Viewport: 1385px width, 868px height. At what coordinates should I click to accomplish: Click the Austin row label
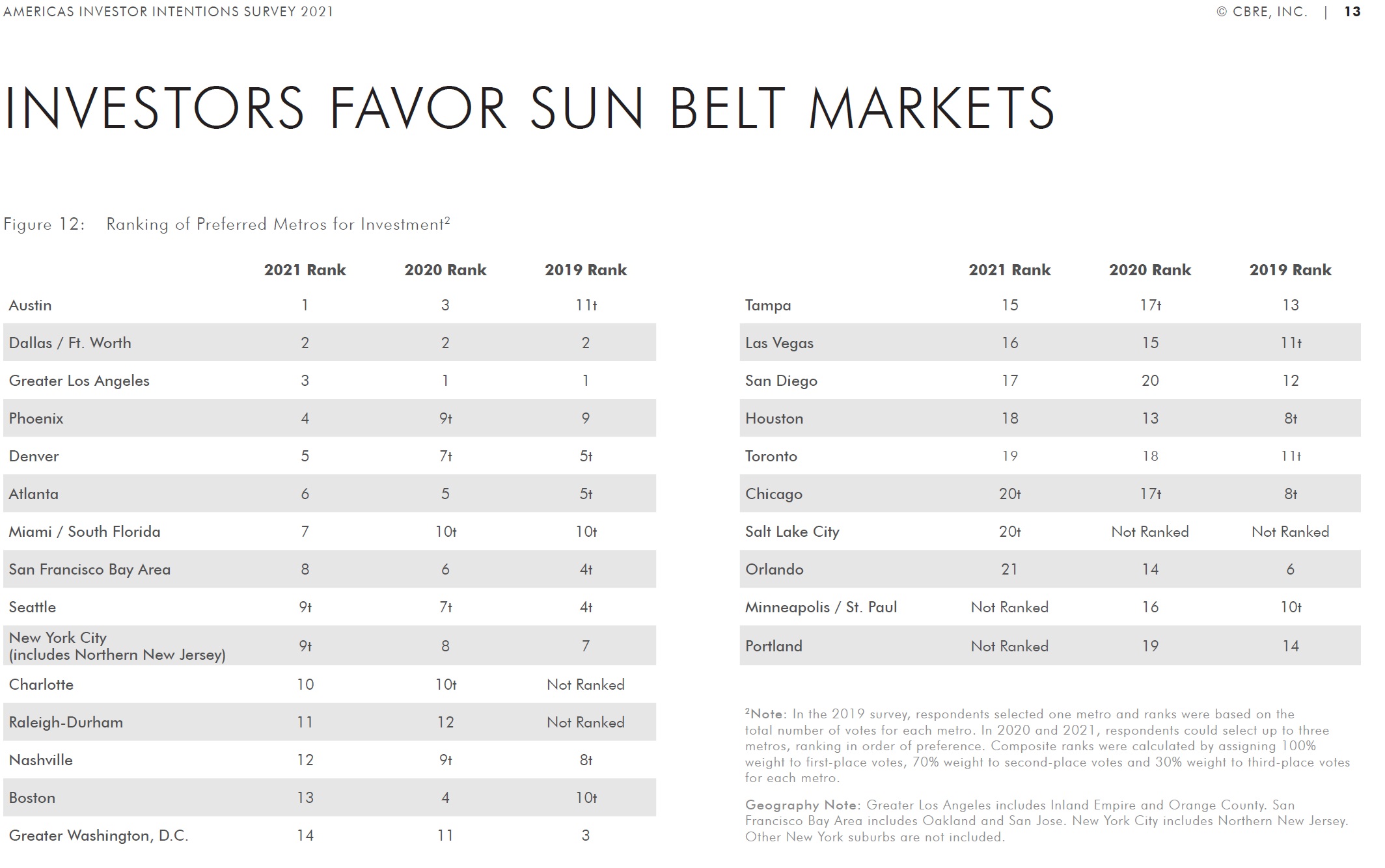[30, 305]
